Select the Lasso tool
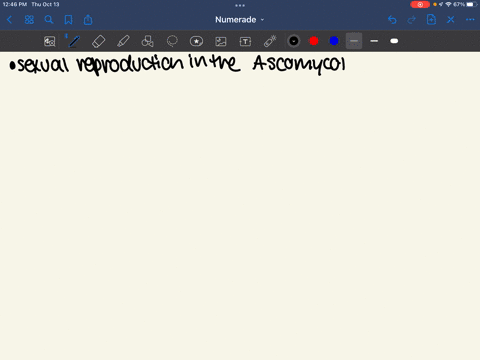This screenshot has width=480, height=360. pos(172,41)
